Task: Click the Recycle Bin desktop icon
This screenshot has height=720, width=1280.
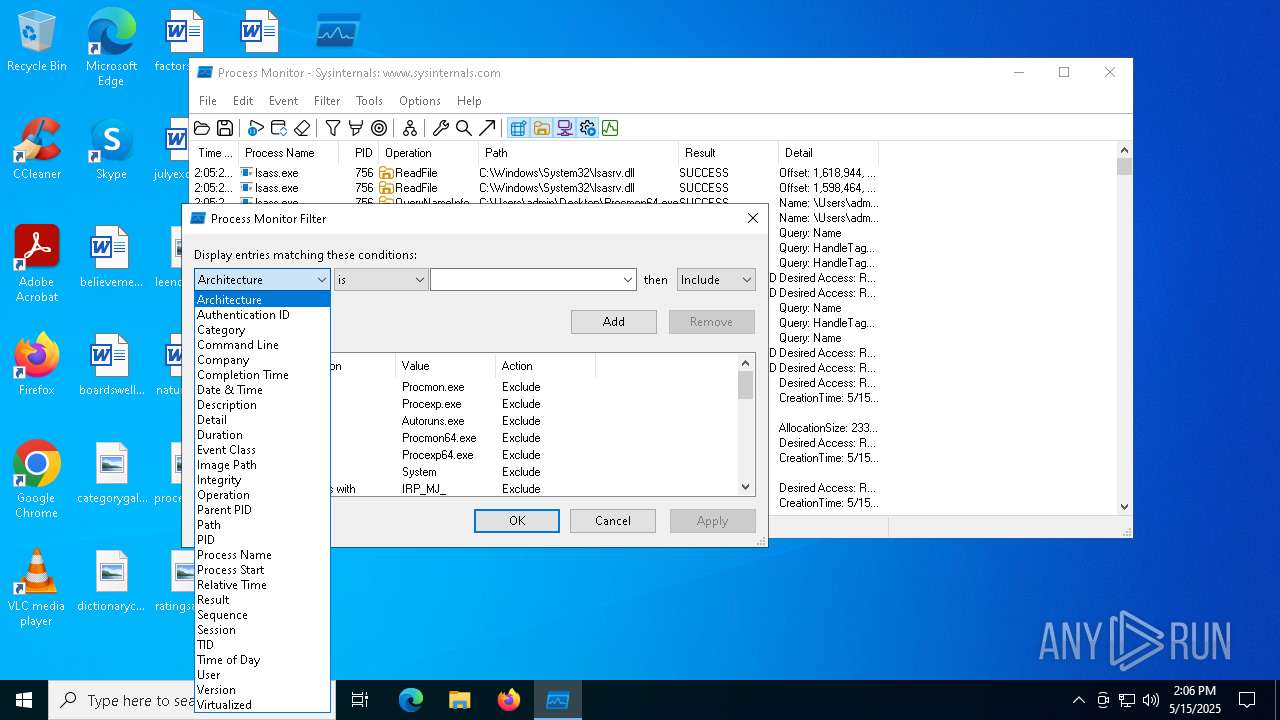Action: (x=37, y=42)
